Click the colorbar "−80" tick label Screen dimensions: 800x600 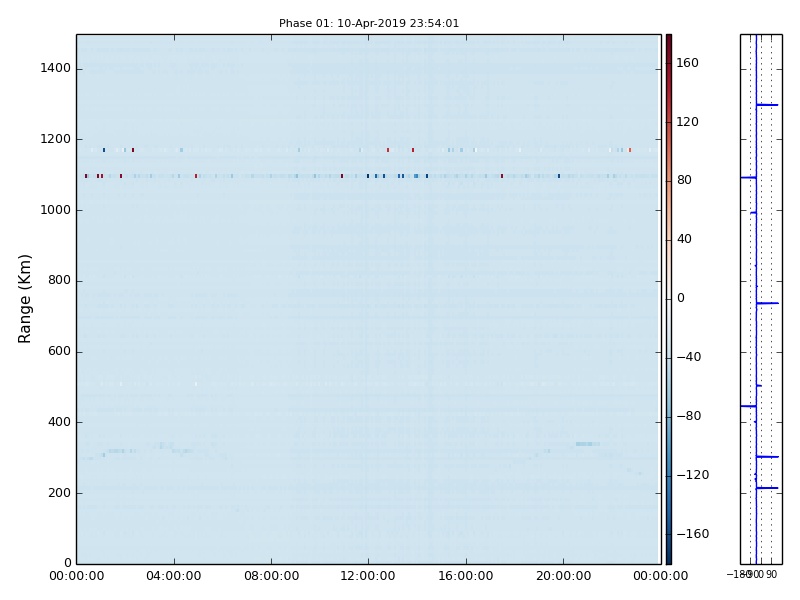pos(689,416)
